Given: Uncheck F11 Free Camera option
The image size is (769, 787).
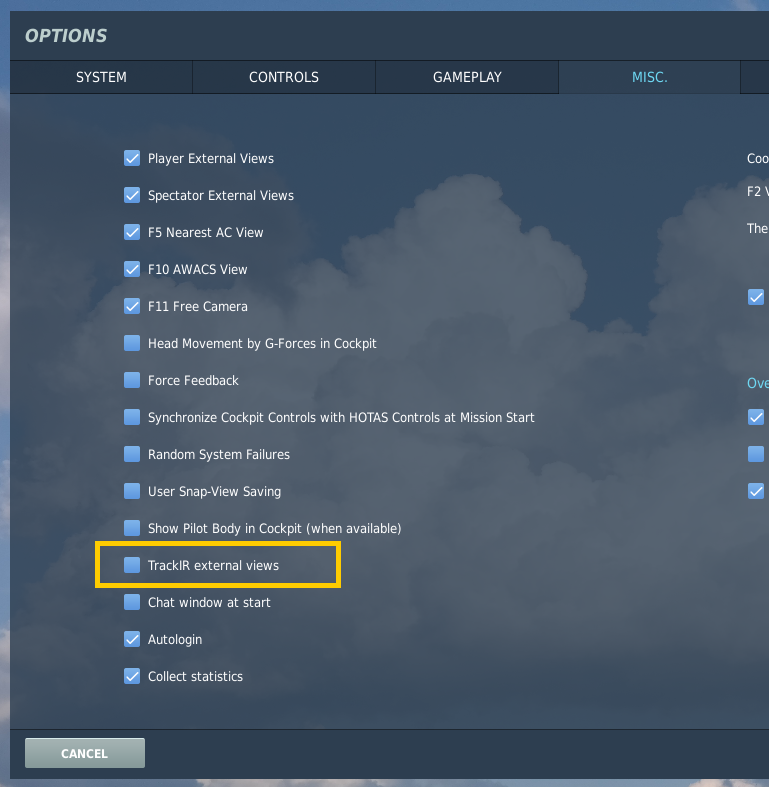Looking at the screenshot, I should tap(132, 306).
